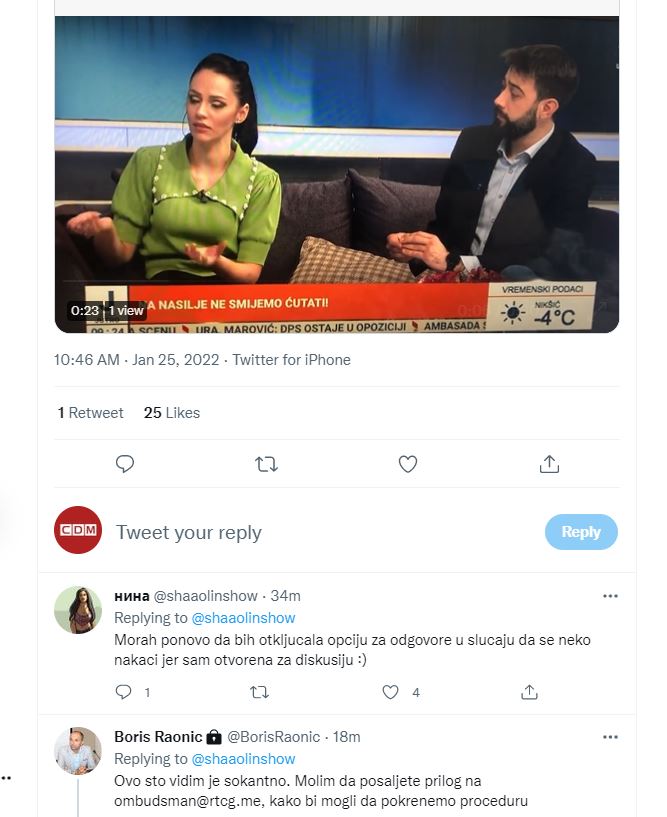
Task: Open the '1 Retweet' list
Action: (x=91, y=413)
